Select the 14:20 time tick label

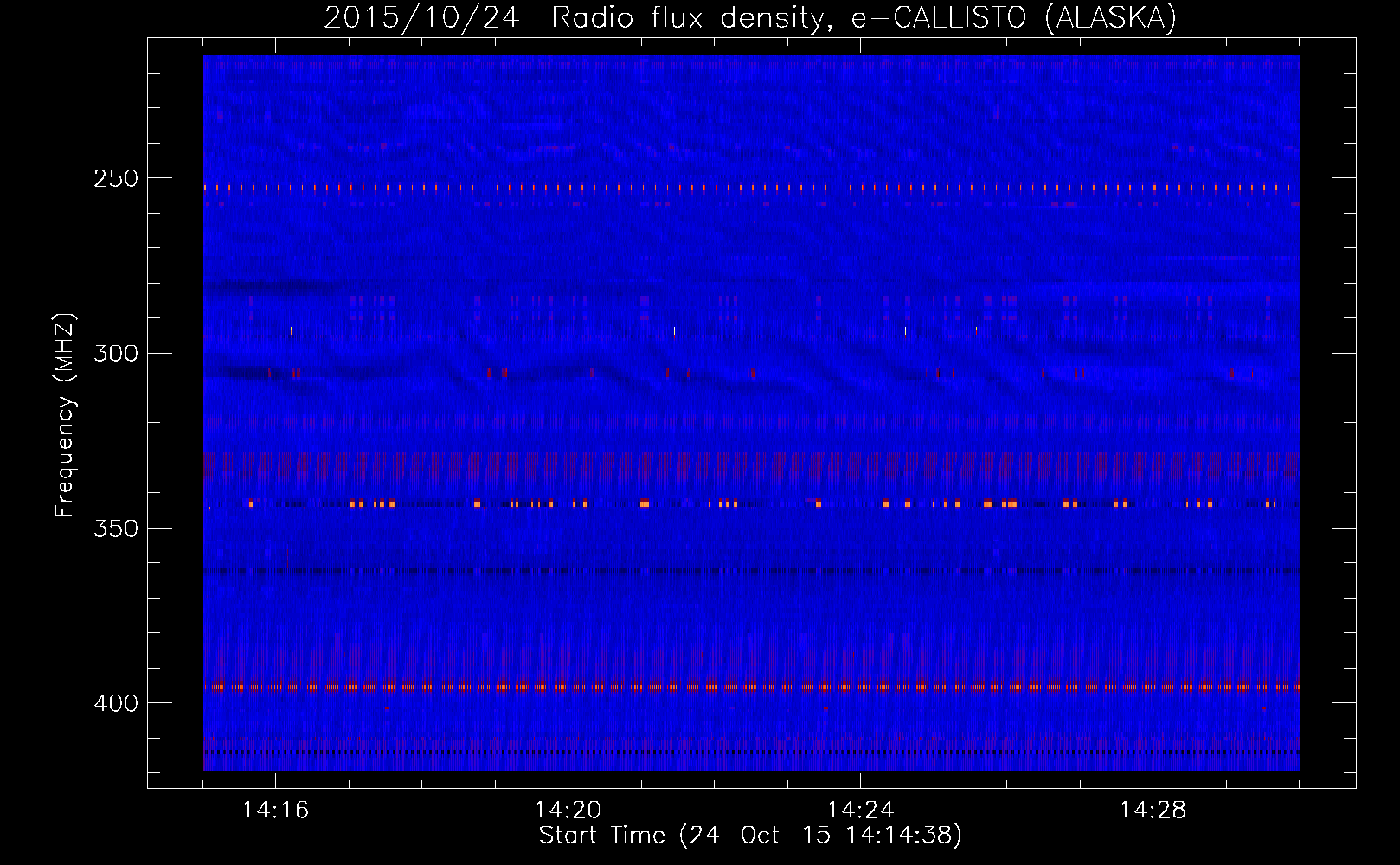[568, 810]
